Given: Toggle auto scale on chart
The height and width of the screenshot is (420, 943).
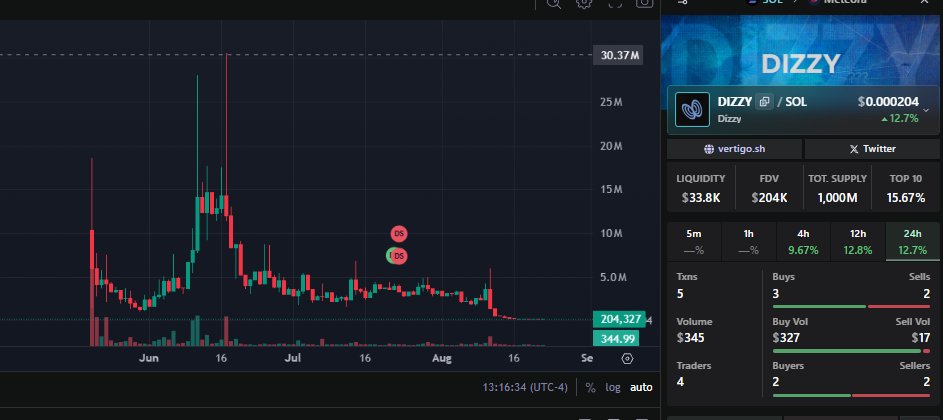Looking at the screenshot, I should 641,388.
